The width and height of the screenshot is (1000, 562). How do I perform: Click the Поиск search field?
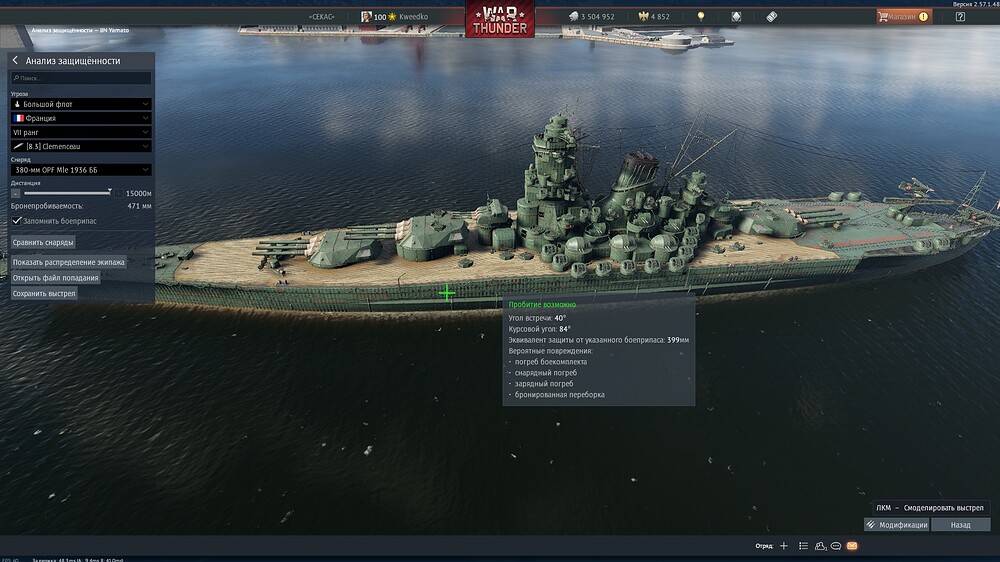pyautogui.click(x=81, y=78)
